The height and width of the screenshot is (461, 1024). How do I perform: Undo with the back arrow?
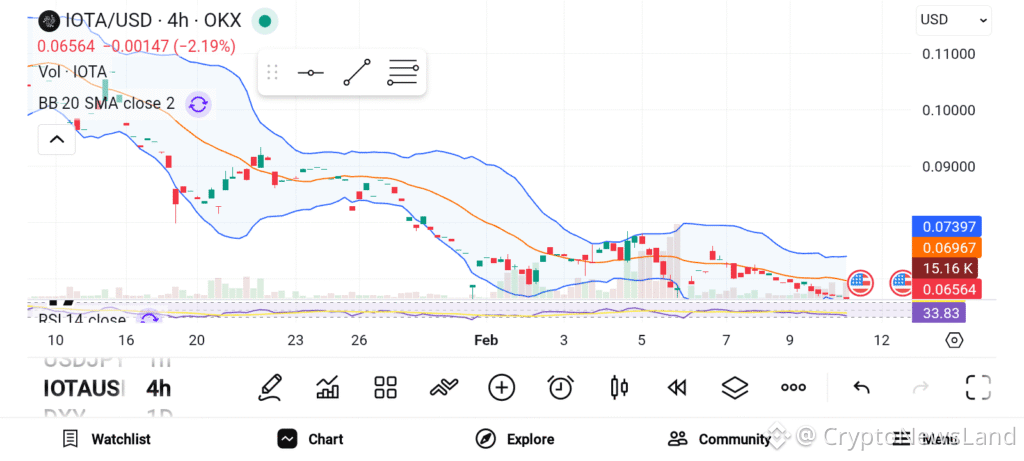point(861,388)
